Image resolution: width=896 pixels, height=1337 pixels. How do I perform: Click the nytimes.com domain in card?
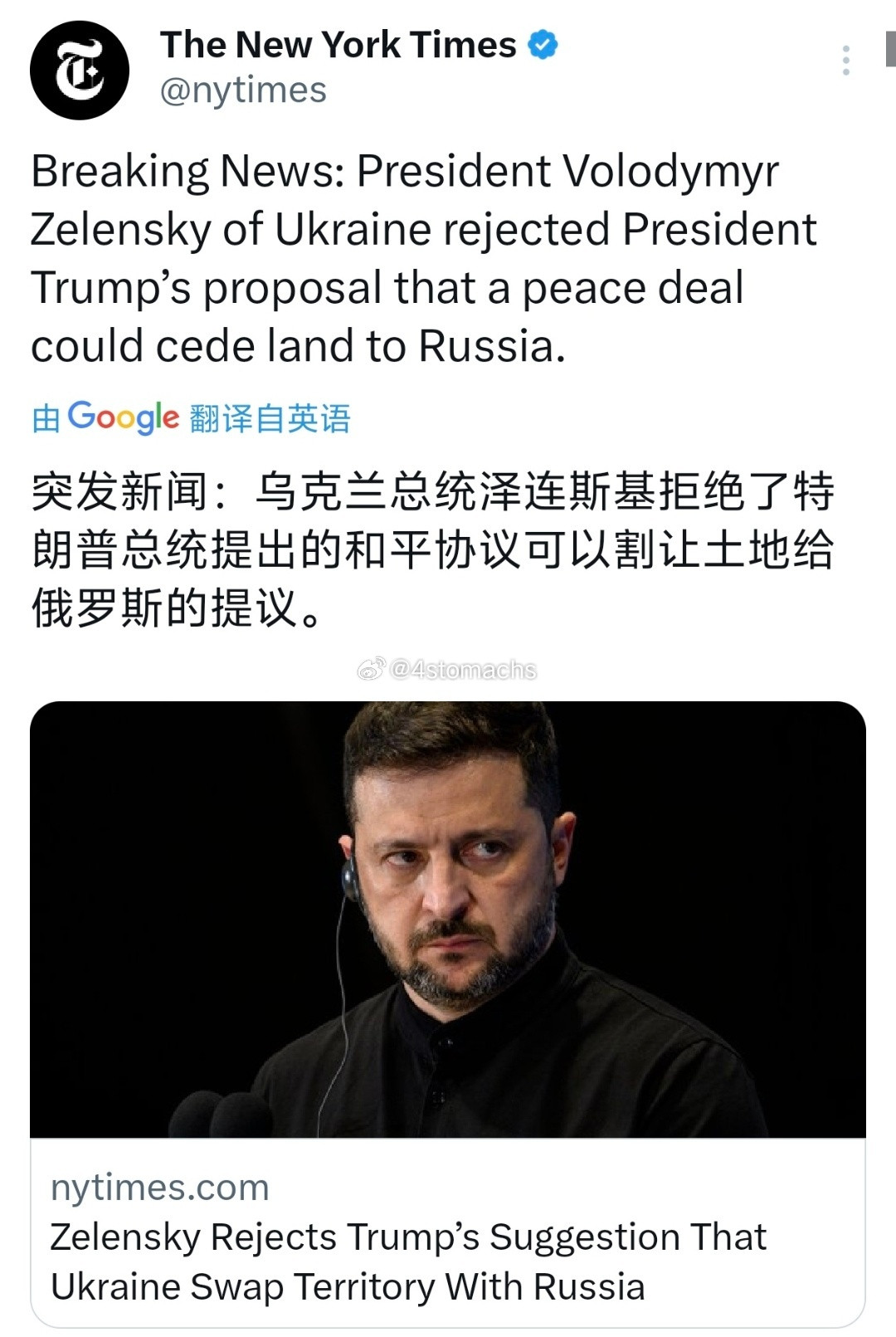(x=160, y=1188)
